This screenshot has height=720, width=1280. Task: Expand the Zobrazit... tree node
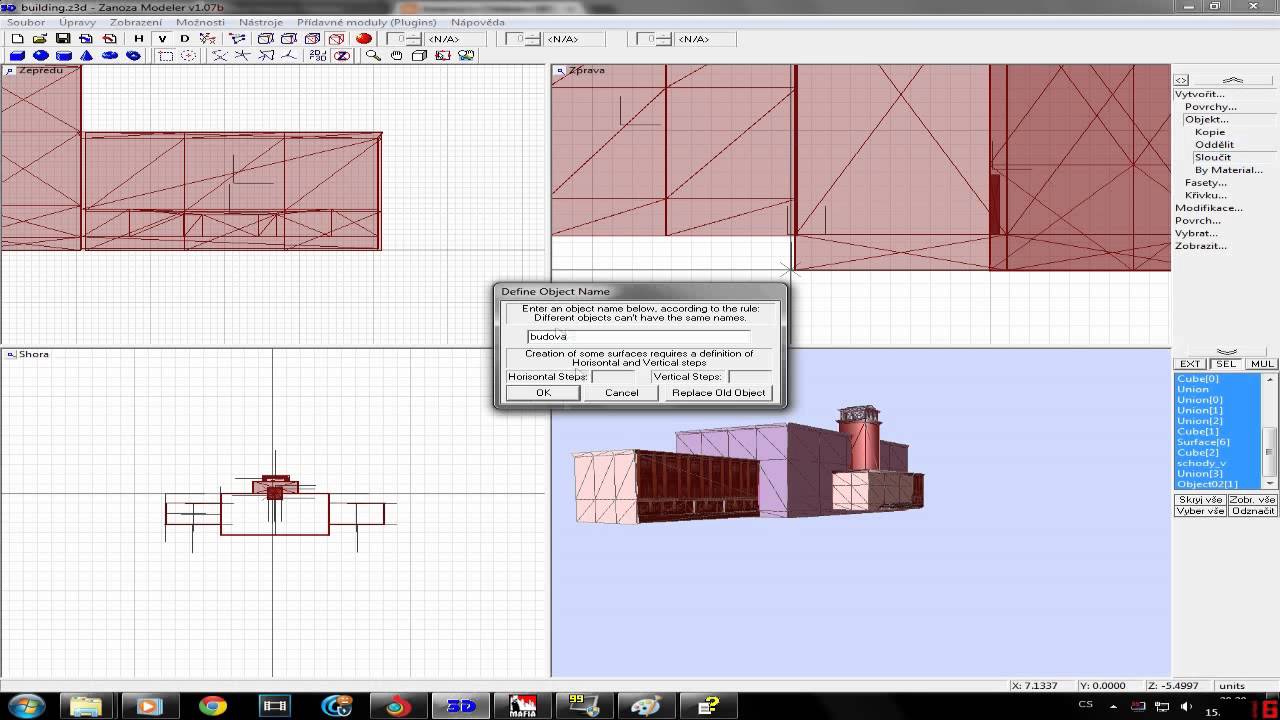[1201, 245]
